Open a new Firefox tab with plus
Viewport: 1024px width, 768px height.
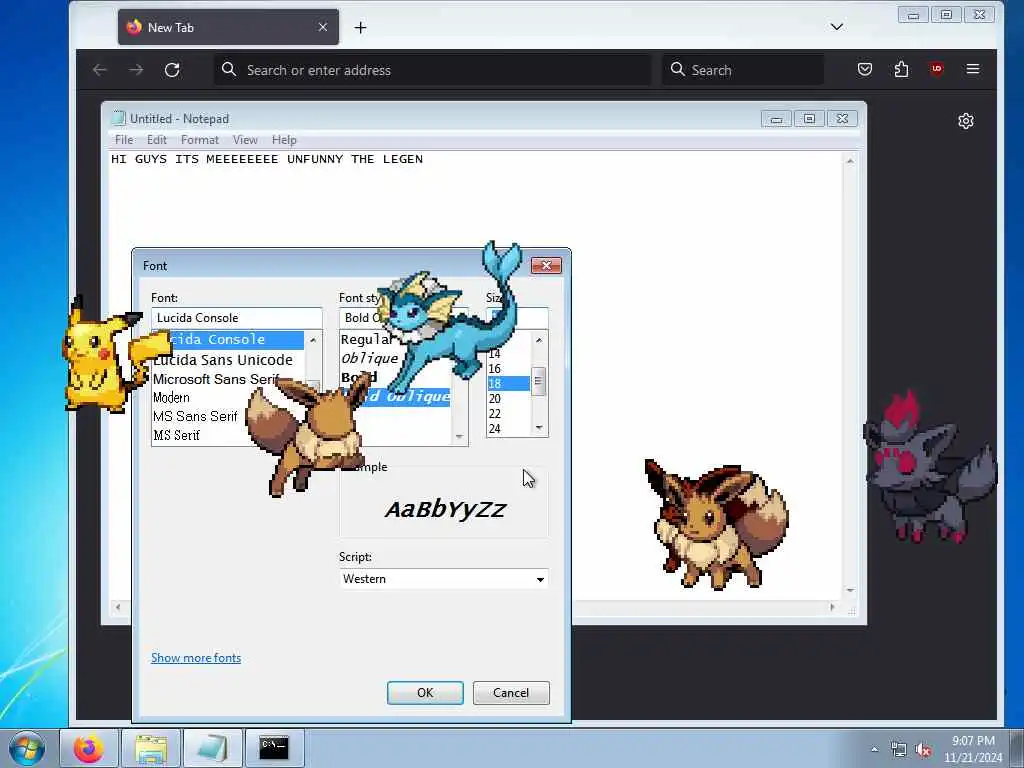point(360,27)
